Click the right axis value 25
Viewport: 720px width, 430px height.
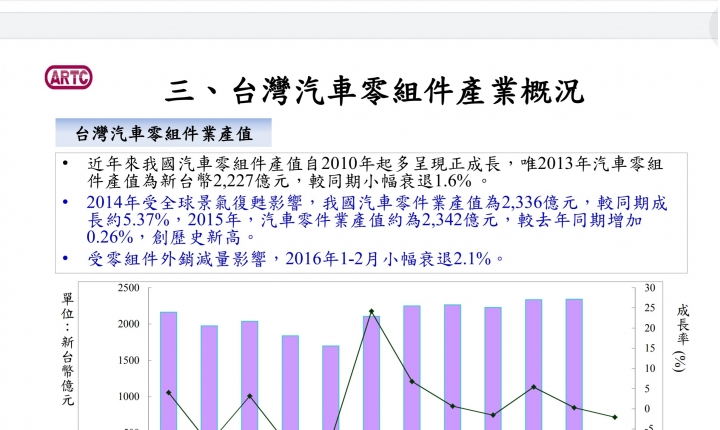(650, 308)
